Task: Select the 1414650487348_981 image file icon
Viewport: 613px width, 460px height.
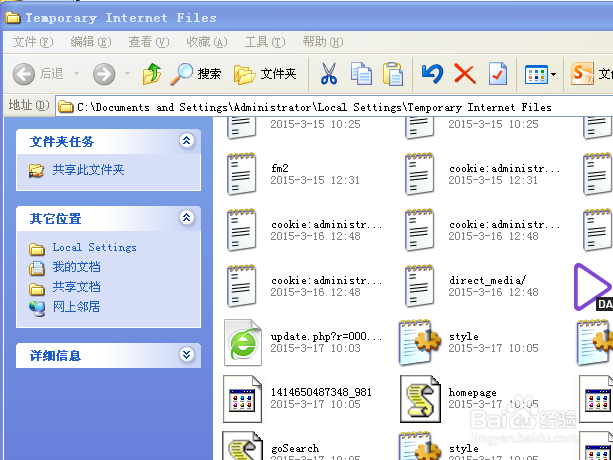Action: click(242, 399)
